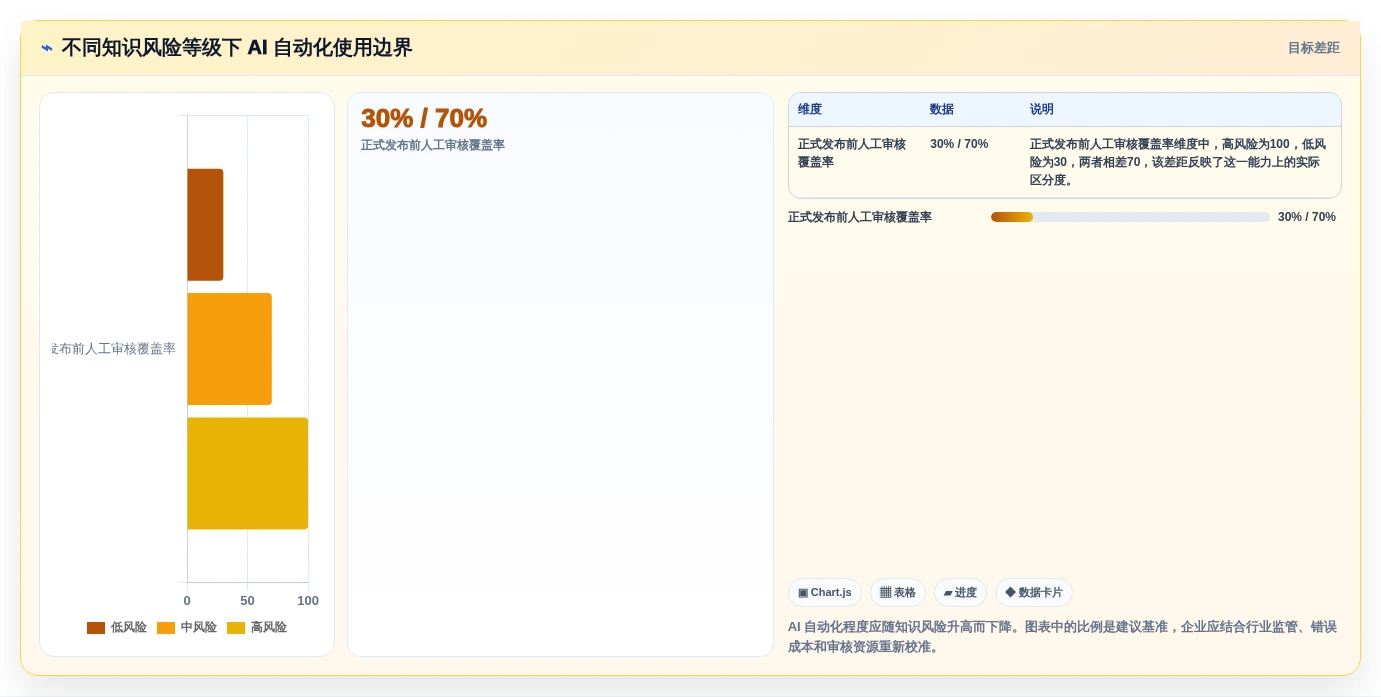Toggle the 高风险 legend swatch
The height and width of the screenshot is (697, 1381).
(x=236, y=628)
